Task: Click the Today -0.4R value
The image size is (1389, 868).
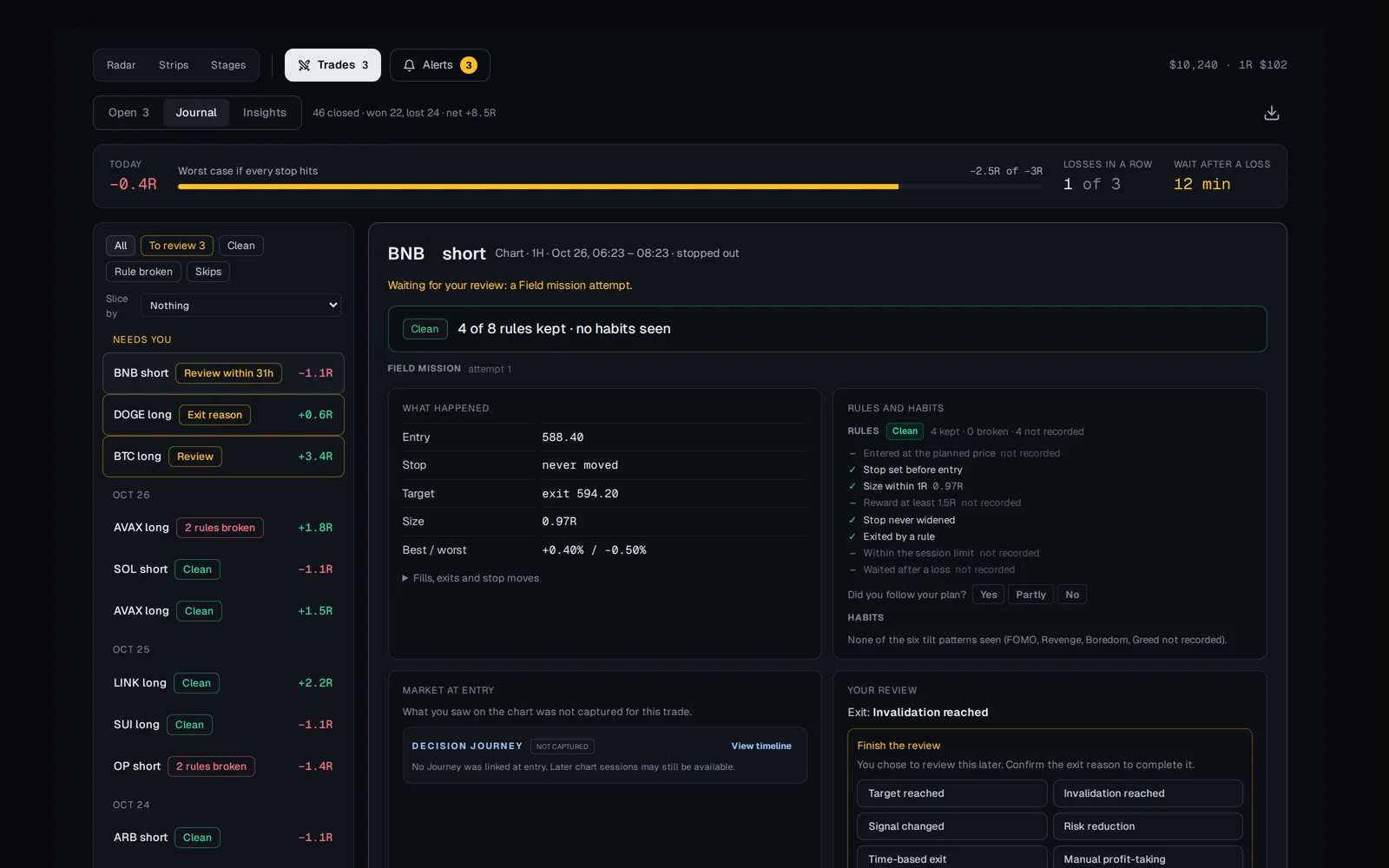Action: pos(133,184)
